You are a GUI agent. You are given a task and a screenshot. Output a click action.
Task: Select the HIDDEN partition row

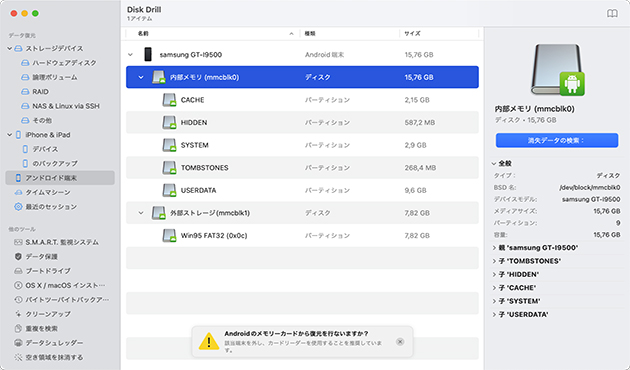(x=302, y=123)
